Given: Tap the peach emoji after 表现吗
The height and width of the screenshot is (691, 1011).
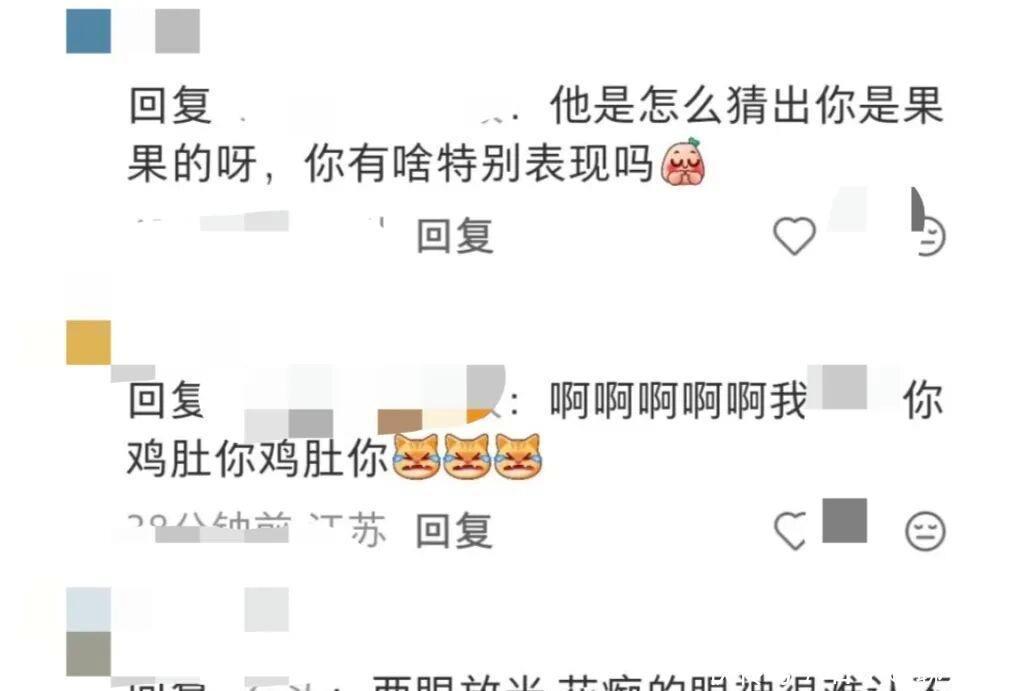Looking at the screenshot, I should [x=683, y=162].
